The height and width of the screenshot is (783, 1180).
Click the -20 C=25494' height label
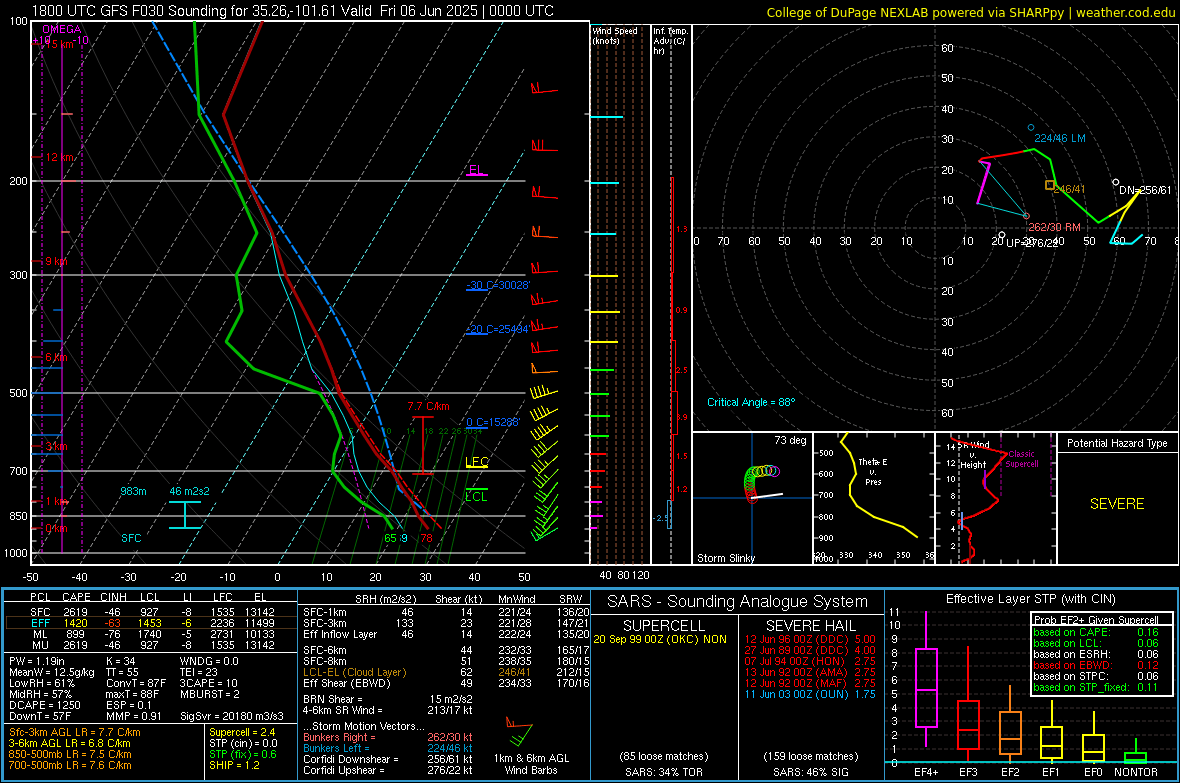(498, 329)
